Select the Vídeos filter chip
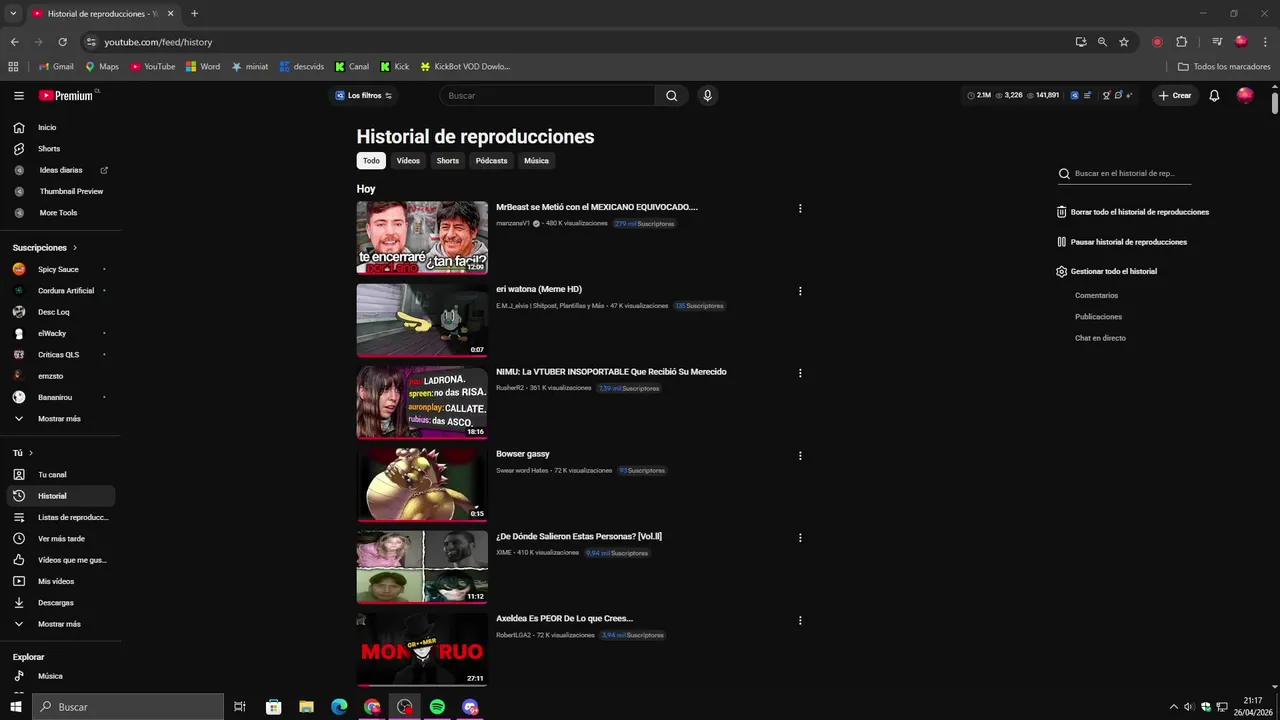 [x=408, y=161]
